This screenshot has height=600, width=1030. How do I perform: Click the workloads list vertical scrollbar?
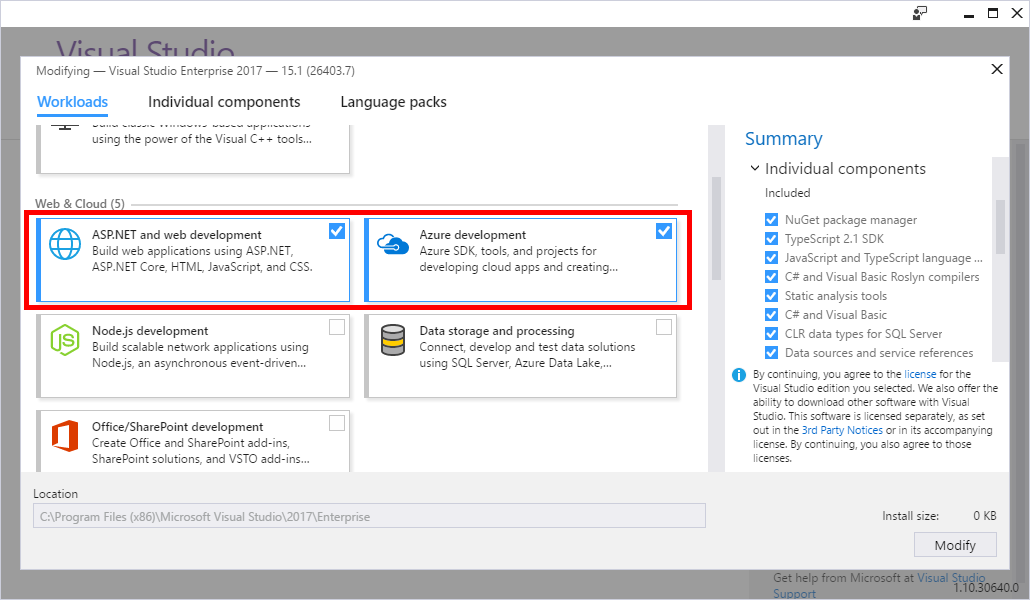pyautogui.click(x=715, y=230)
